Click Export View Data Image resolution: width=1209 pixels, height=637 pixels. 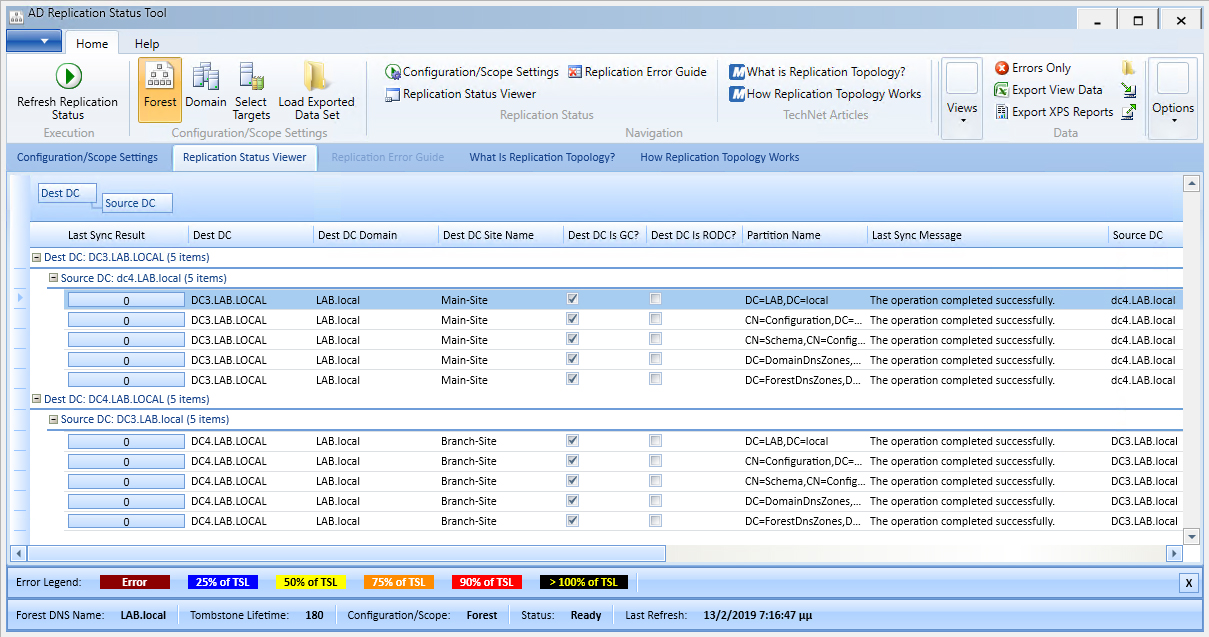(1048, 90)
